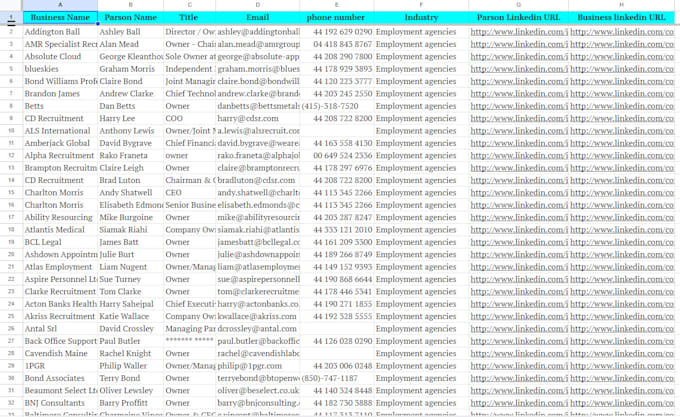680x417 pixels.
Task: Click the David Bygrave name cell
Action: point(131,143)
